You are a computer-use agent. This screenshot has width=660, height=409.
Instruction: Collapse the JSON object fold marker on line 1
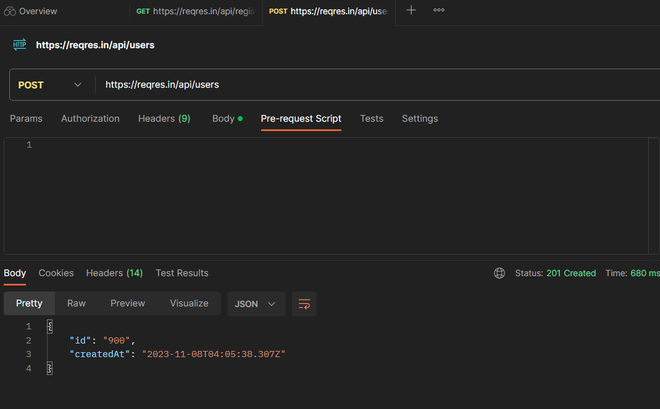50,326
